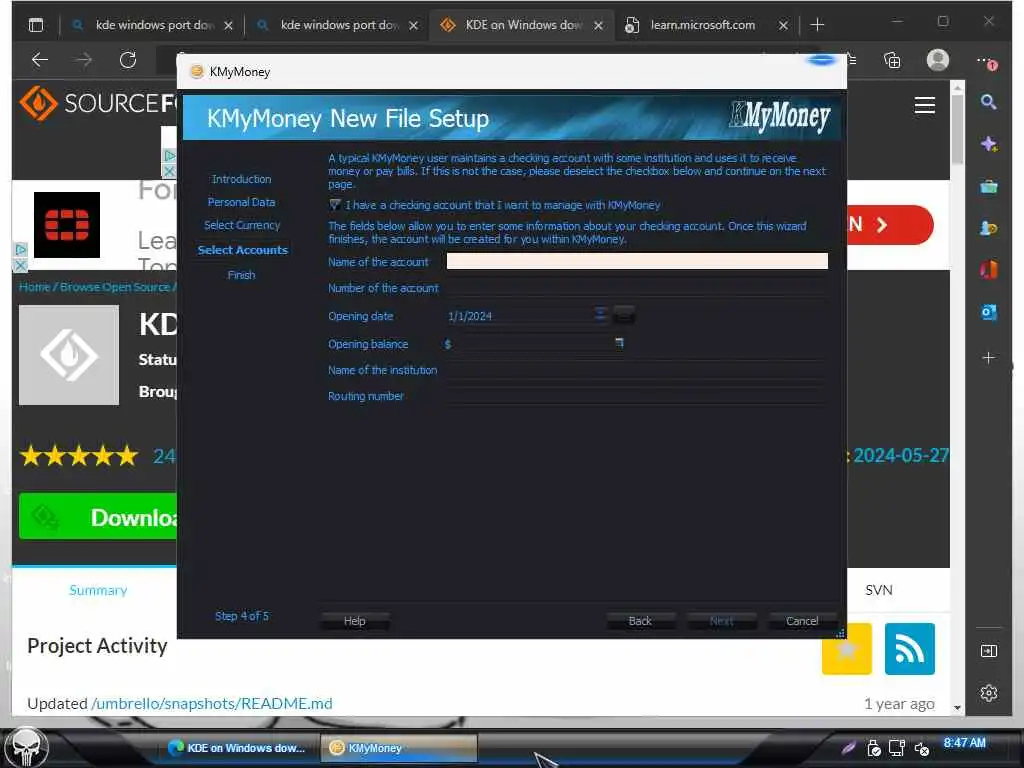This screenshot has width=1024, height=768.
Task: Toggle the checking account checkbox
Action: pyautogui.click(x=334, y=205)
